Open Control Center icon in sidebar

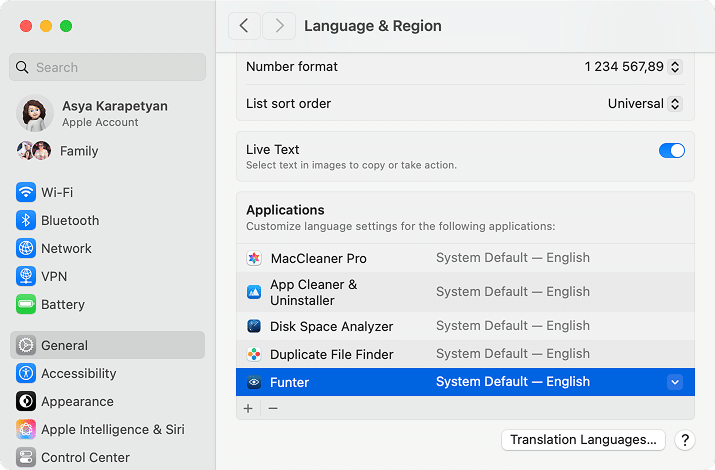(26, 457)
